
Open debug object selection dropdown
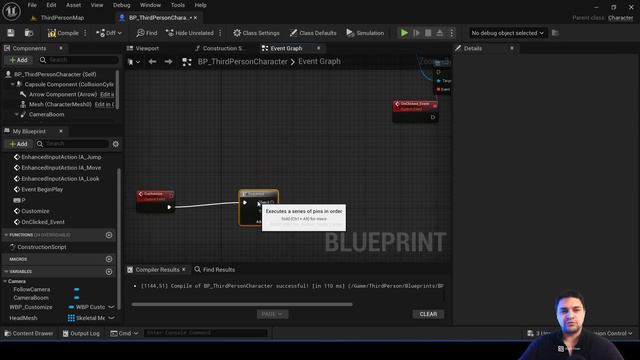pos(507,33)
